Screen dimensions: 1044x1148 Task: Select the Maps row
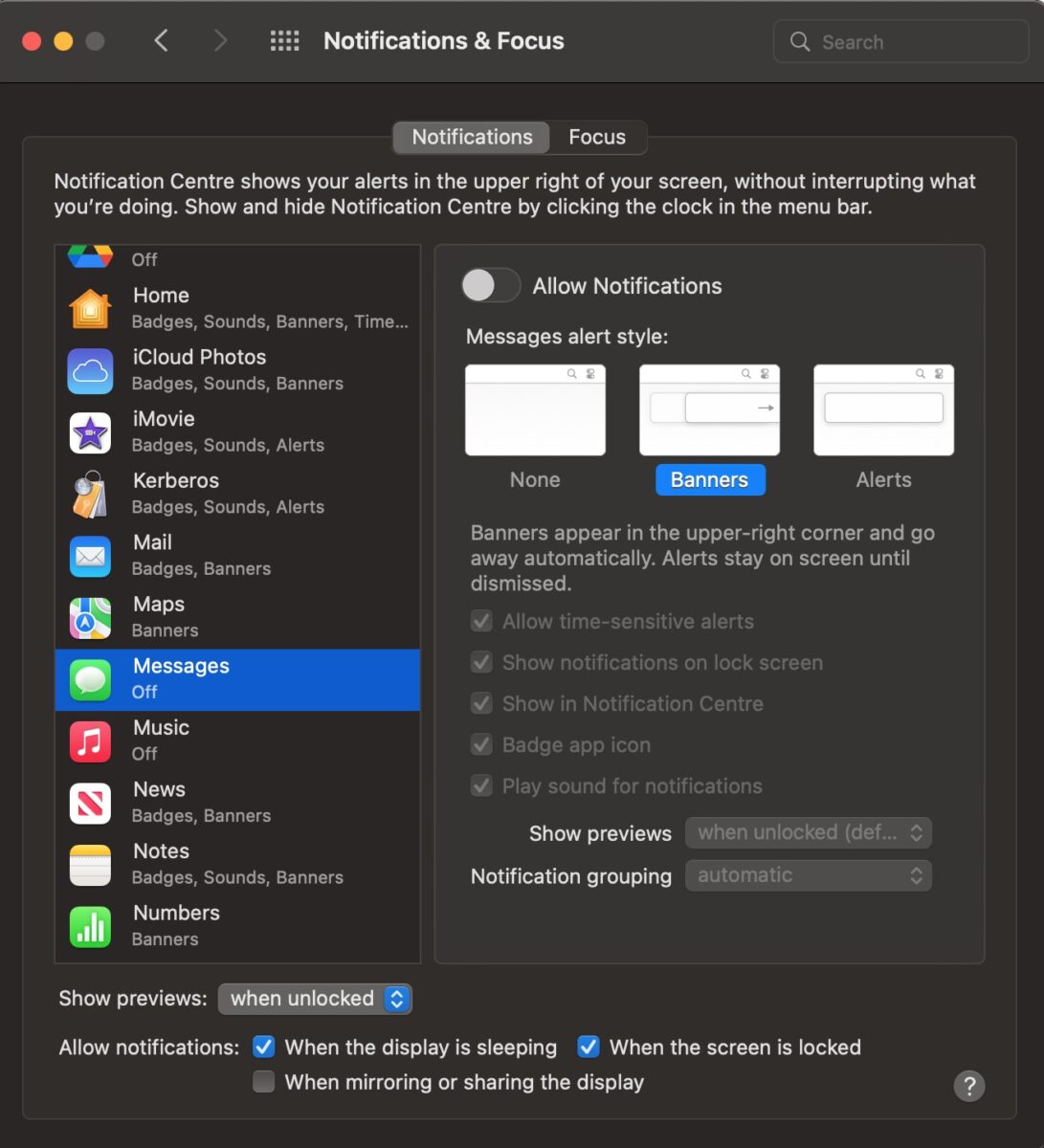[x=237, y=618]
